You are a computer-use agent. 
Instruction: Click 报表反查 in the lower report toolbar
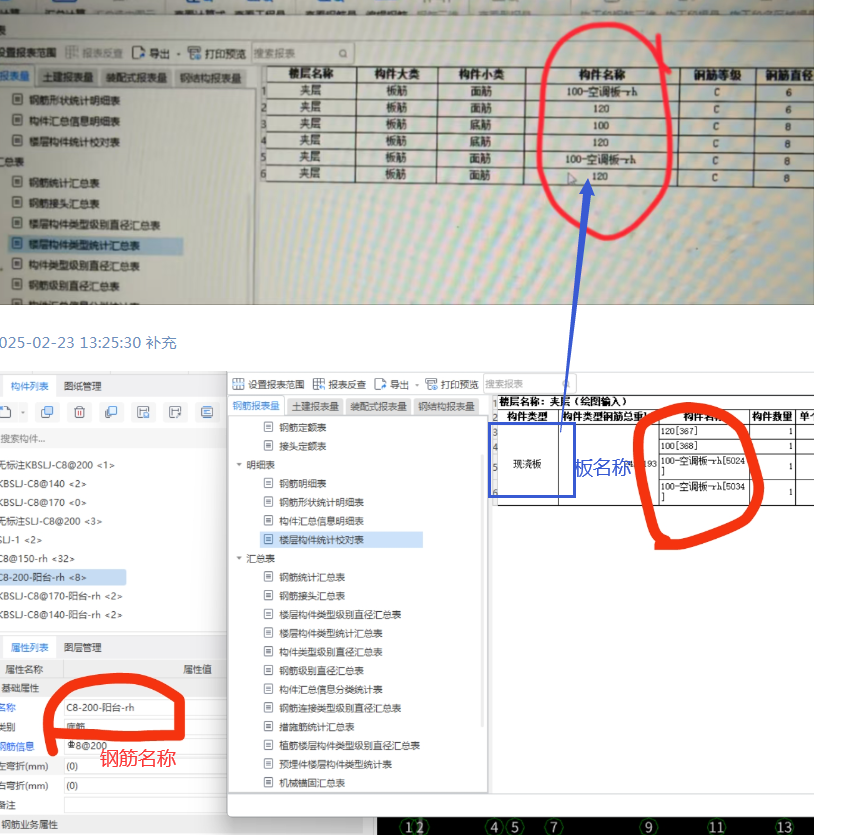click(339, 385)
